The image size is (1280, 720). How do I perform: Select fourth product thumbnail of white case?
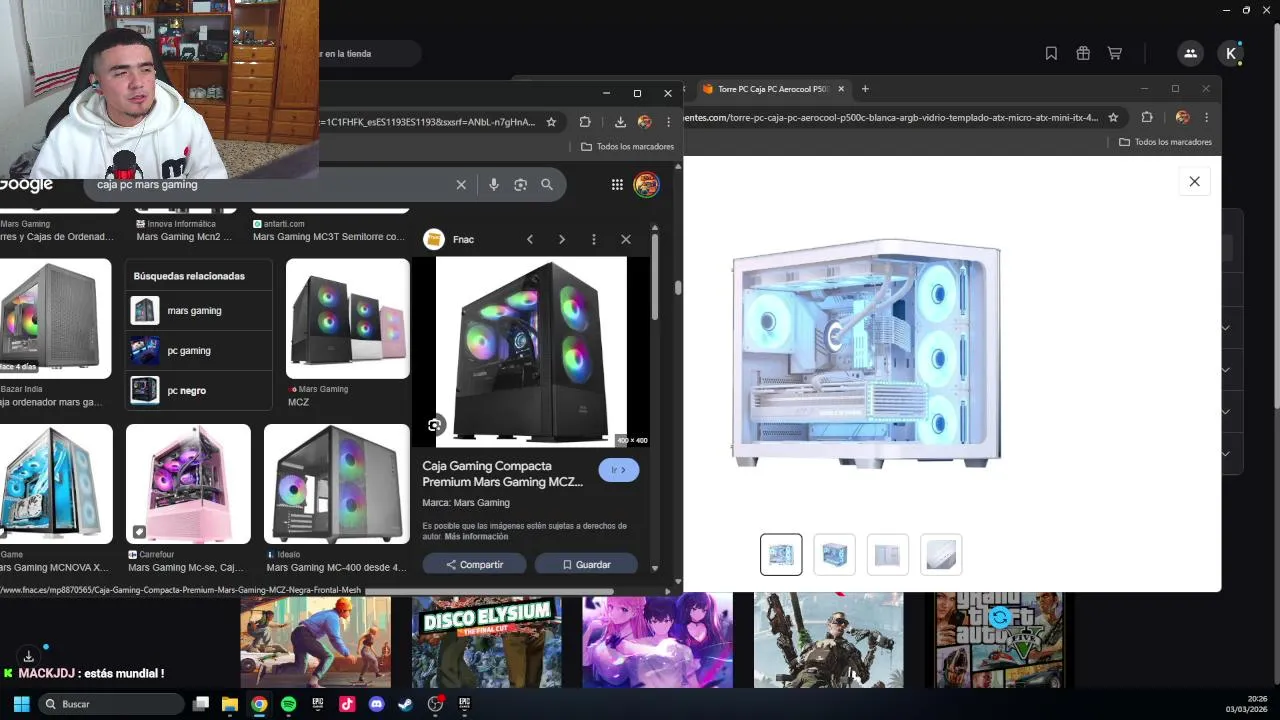pyautogui.click(x=941, y=555)
